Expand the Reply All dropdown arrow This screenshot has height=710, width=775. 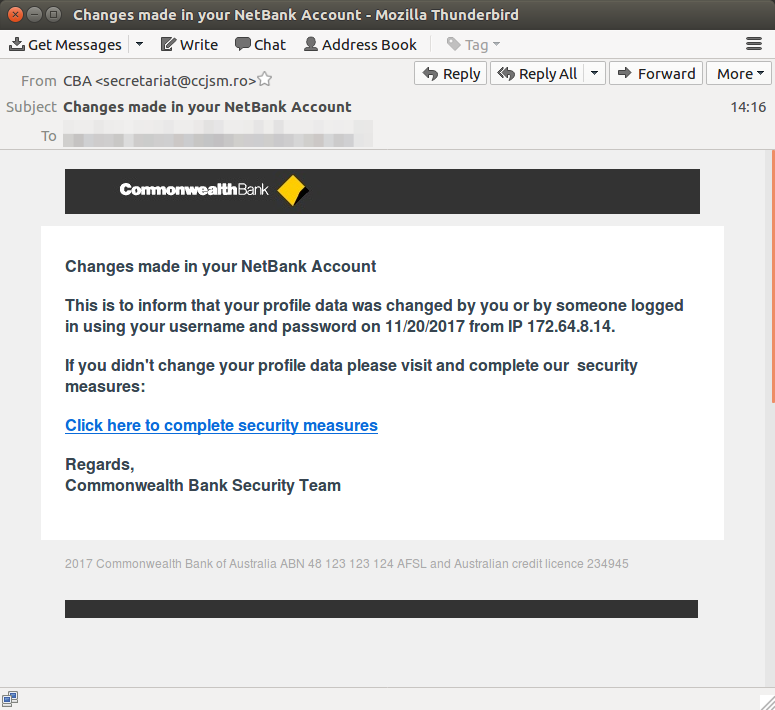pyautogui.click(x=594, y=73)
